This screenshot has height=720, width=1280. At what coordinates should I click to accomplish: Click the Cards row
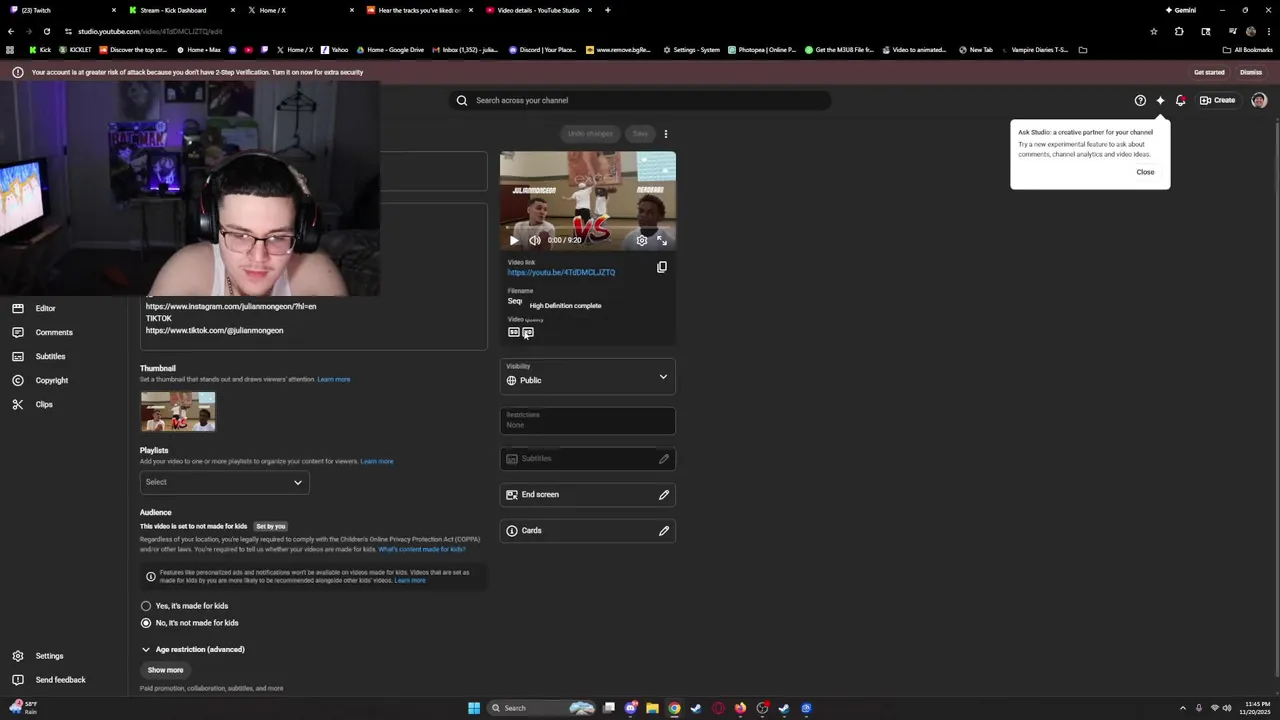[588, 531]
